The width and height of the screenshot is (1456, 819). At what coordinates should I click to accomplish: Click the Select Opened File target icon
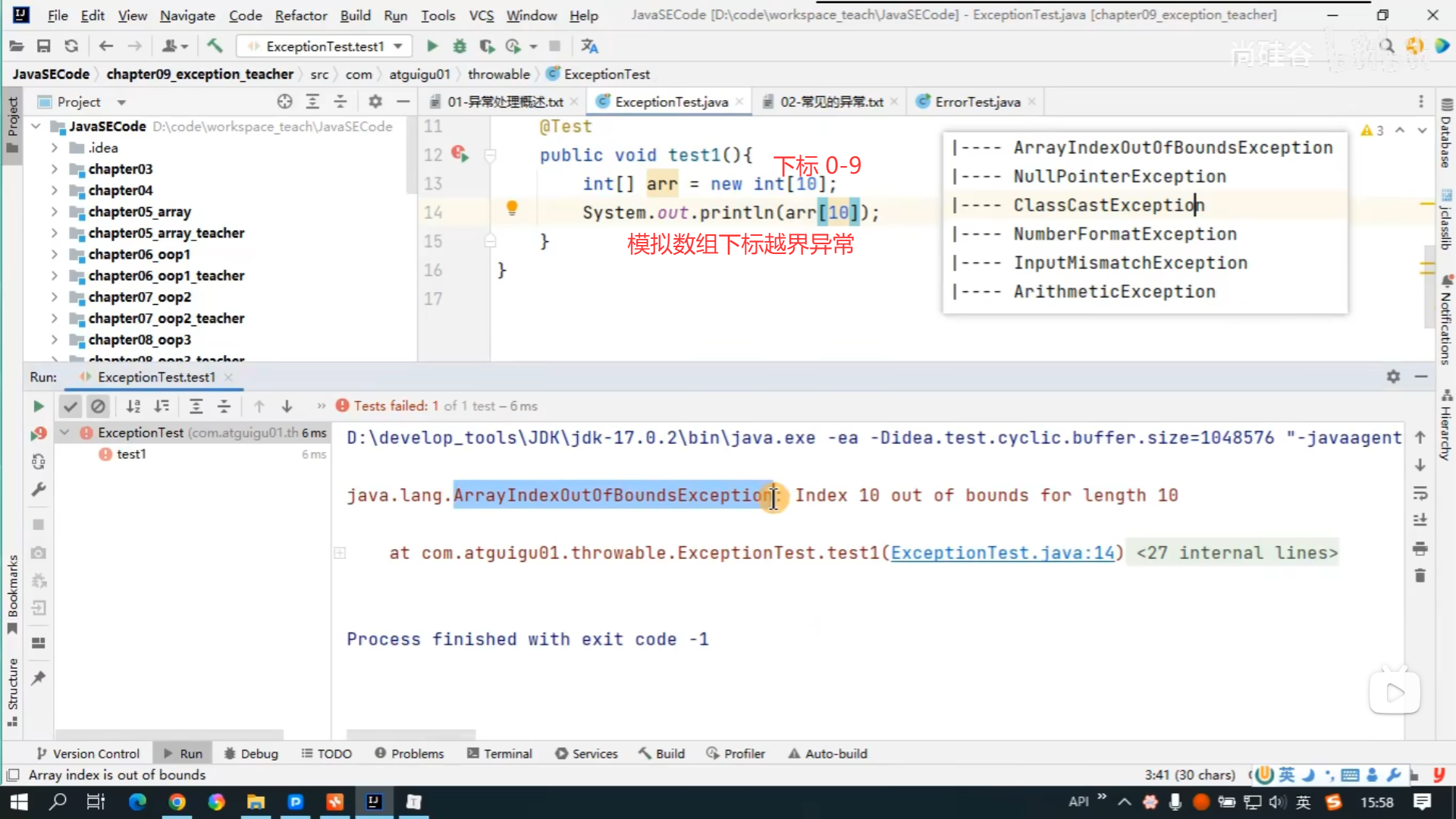[x=284, y=102]
